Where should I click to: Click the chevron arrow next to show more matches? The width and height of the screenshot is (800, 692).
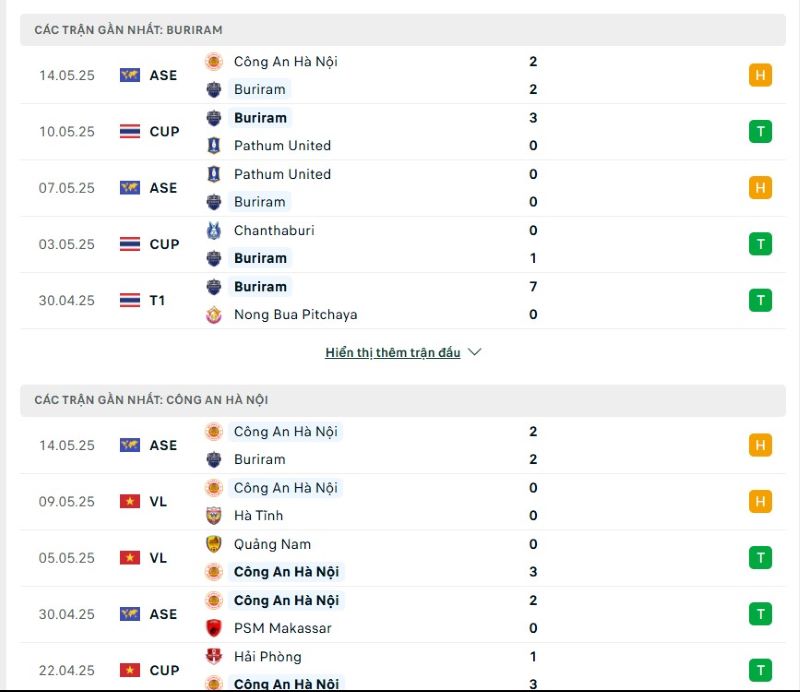pyautogui.click(x=474, y=352)
